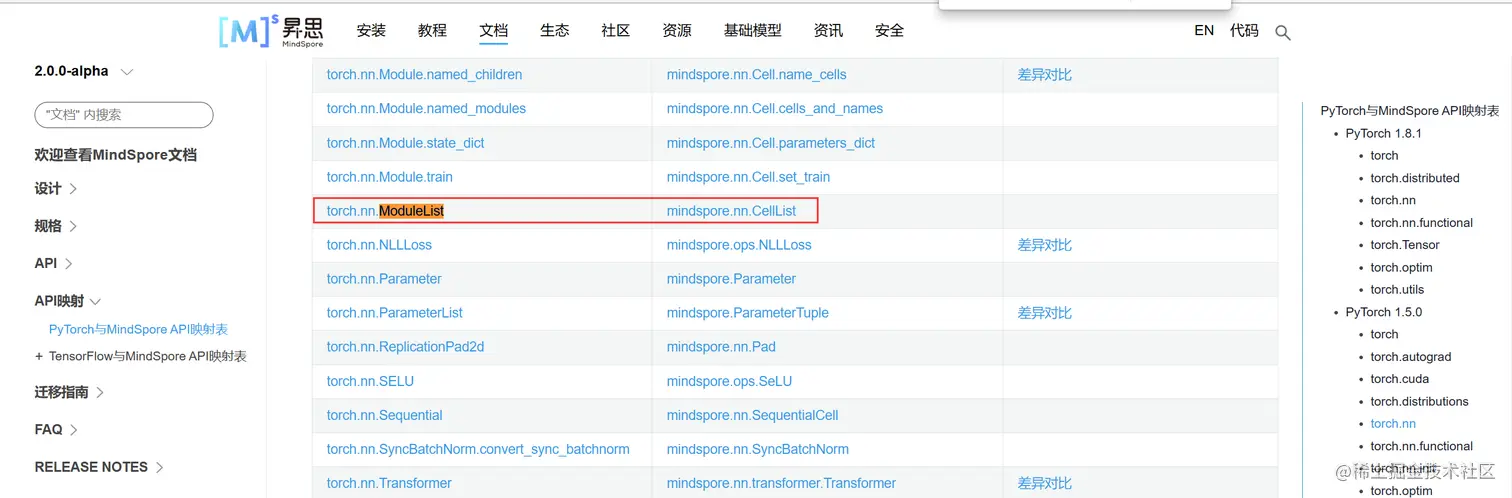Open torch.nn.Parameter link
Image resolution: width=1512 pixels, height=498 pixels.
tap(384, 279)
